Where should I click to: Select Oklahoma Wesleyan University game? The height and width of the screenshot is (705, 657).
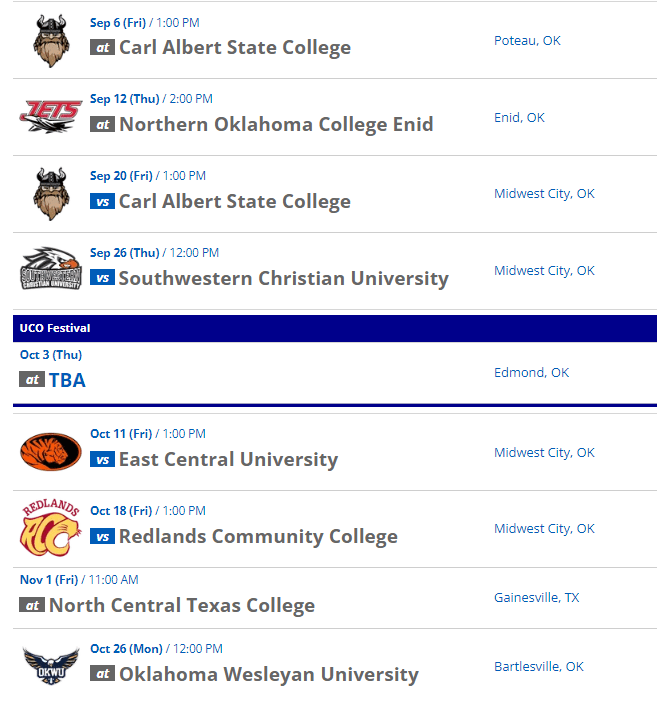[x=268, y=675]
